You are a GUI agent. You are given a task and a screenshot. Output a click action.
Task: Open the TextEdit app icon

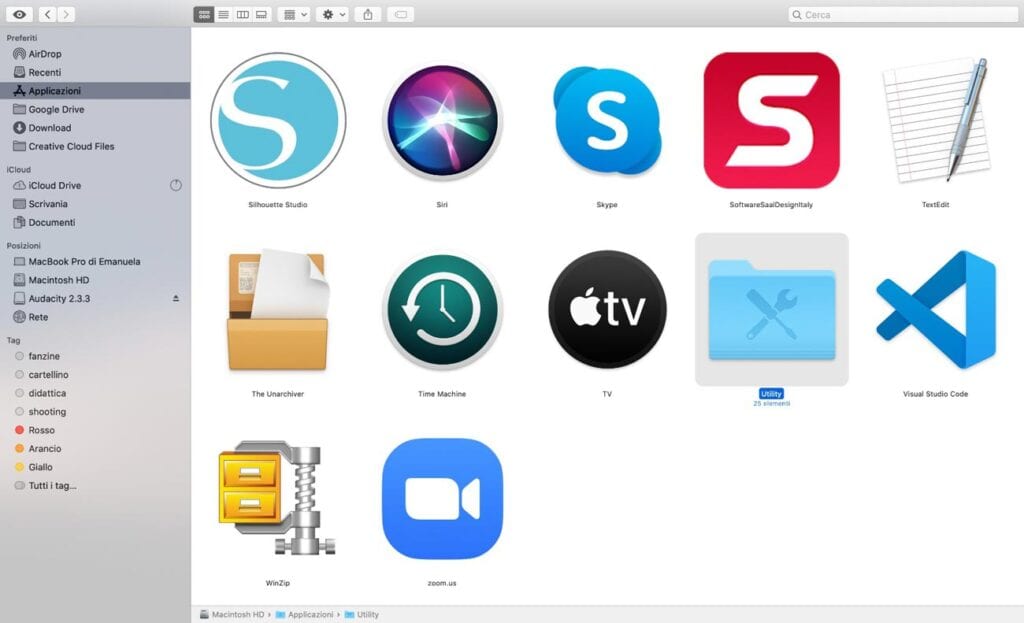click(936, 121)
